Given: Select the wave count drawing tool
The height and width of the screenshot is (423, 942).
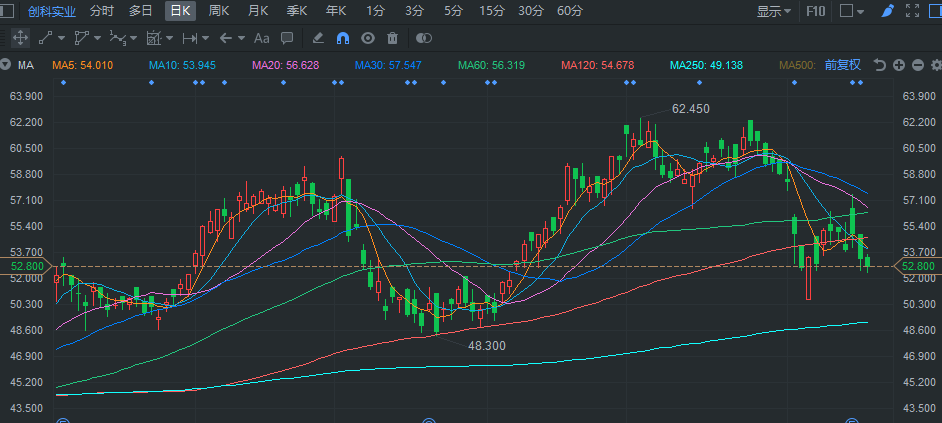Looking at the screenshot, I should 117,38.
